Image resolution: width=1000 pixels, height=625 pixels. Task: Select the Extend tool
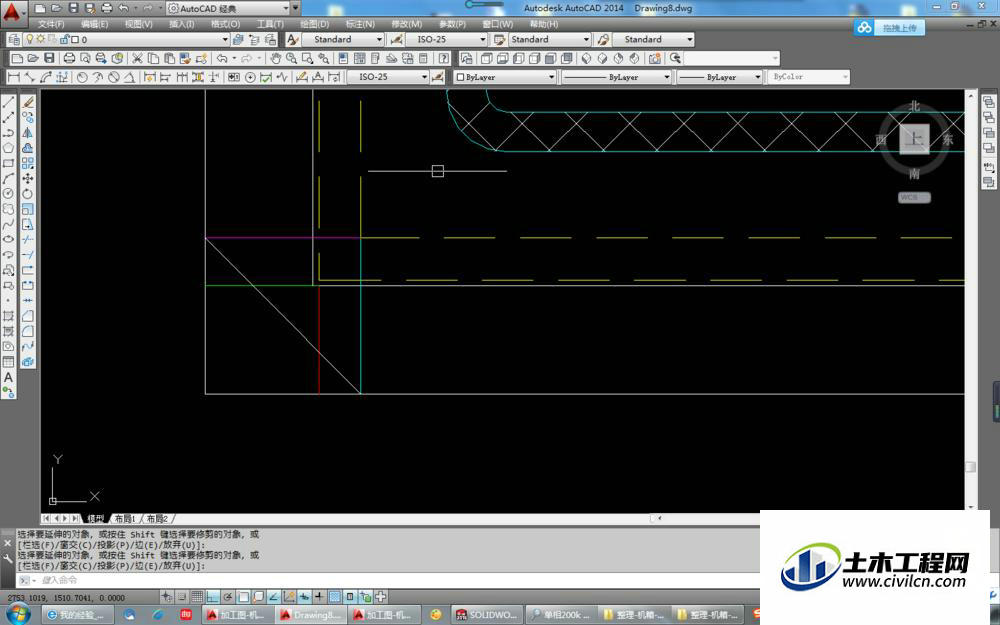pos(28,254)
